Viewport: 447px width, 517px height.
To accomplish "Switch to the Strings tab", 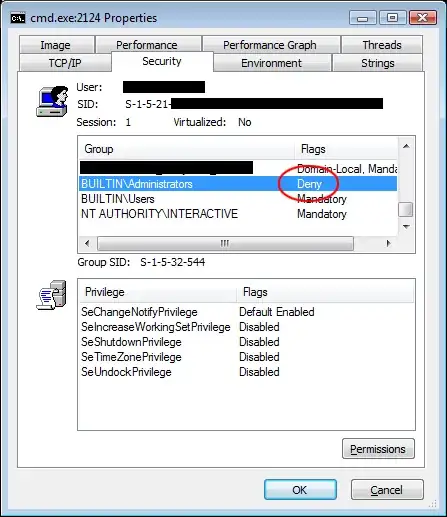I will point(378,63).
